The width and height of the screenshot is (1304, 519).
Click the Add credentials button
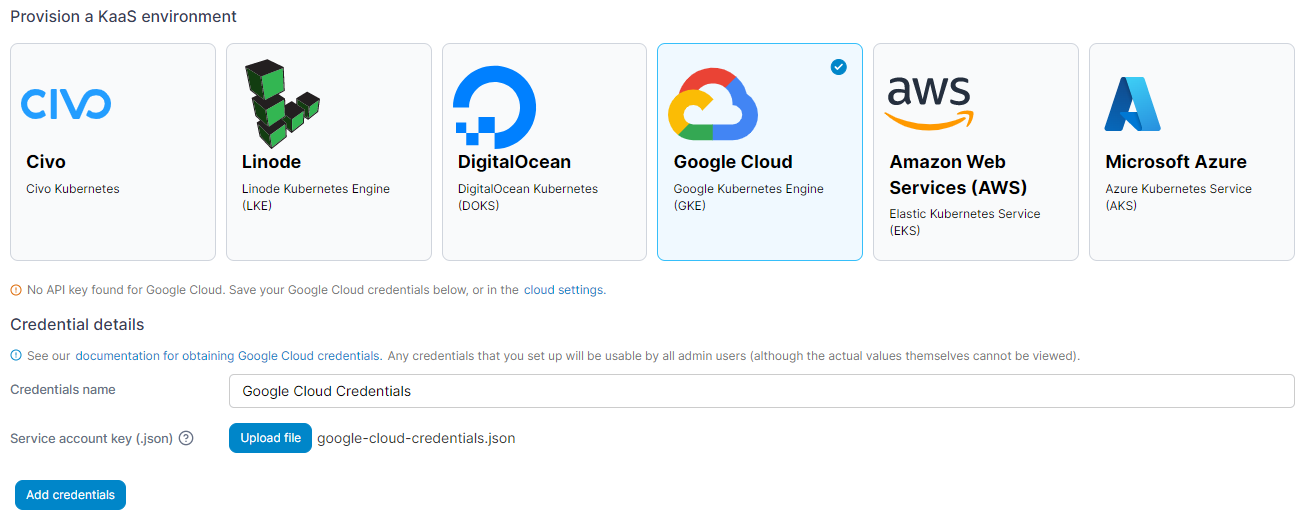70,495
